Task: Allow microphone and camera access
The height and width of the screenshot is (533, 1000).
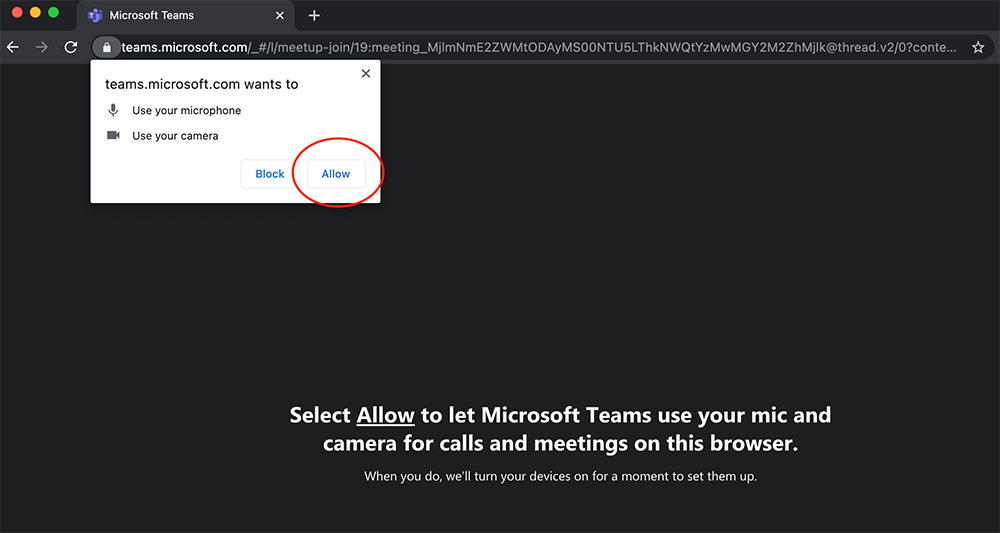Action: 336,174
